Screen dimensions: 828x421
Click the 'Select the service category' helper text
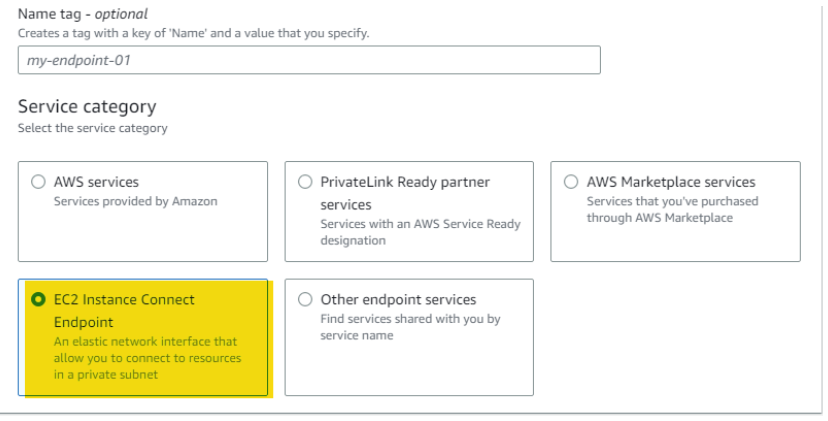point(93,128)
